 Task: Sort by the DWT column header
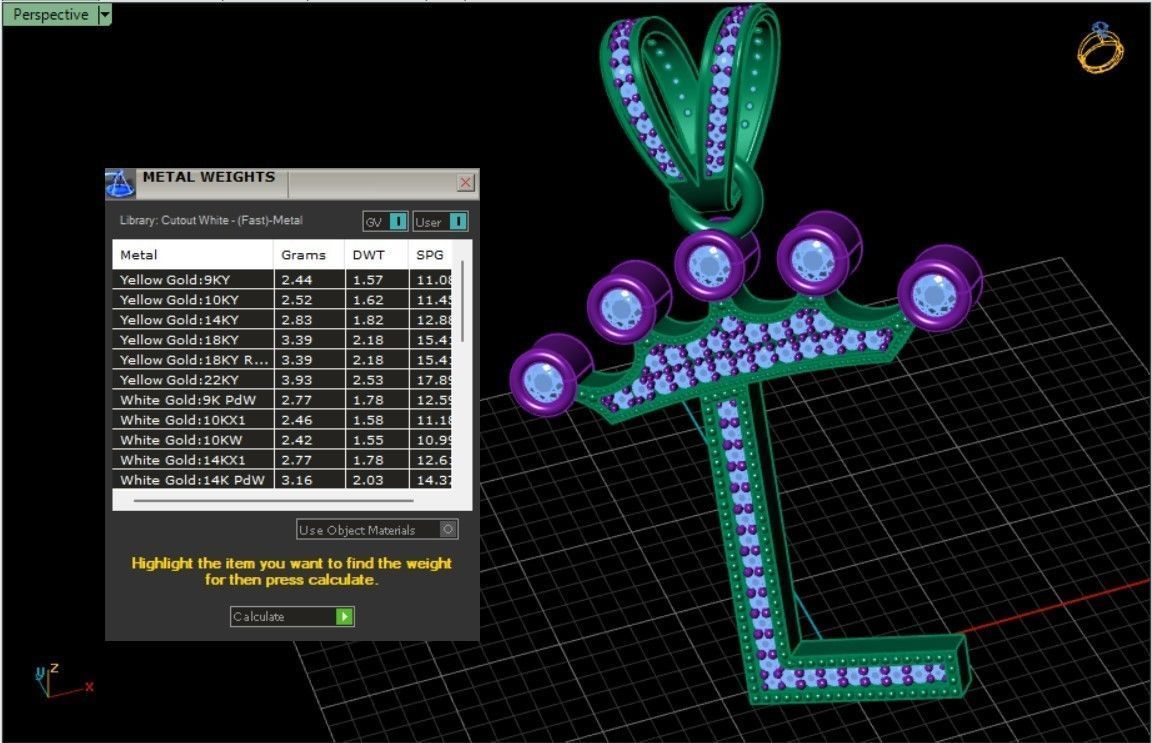376,255
